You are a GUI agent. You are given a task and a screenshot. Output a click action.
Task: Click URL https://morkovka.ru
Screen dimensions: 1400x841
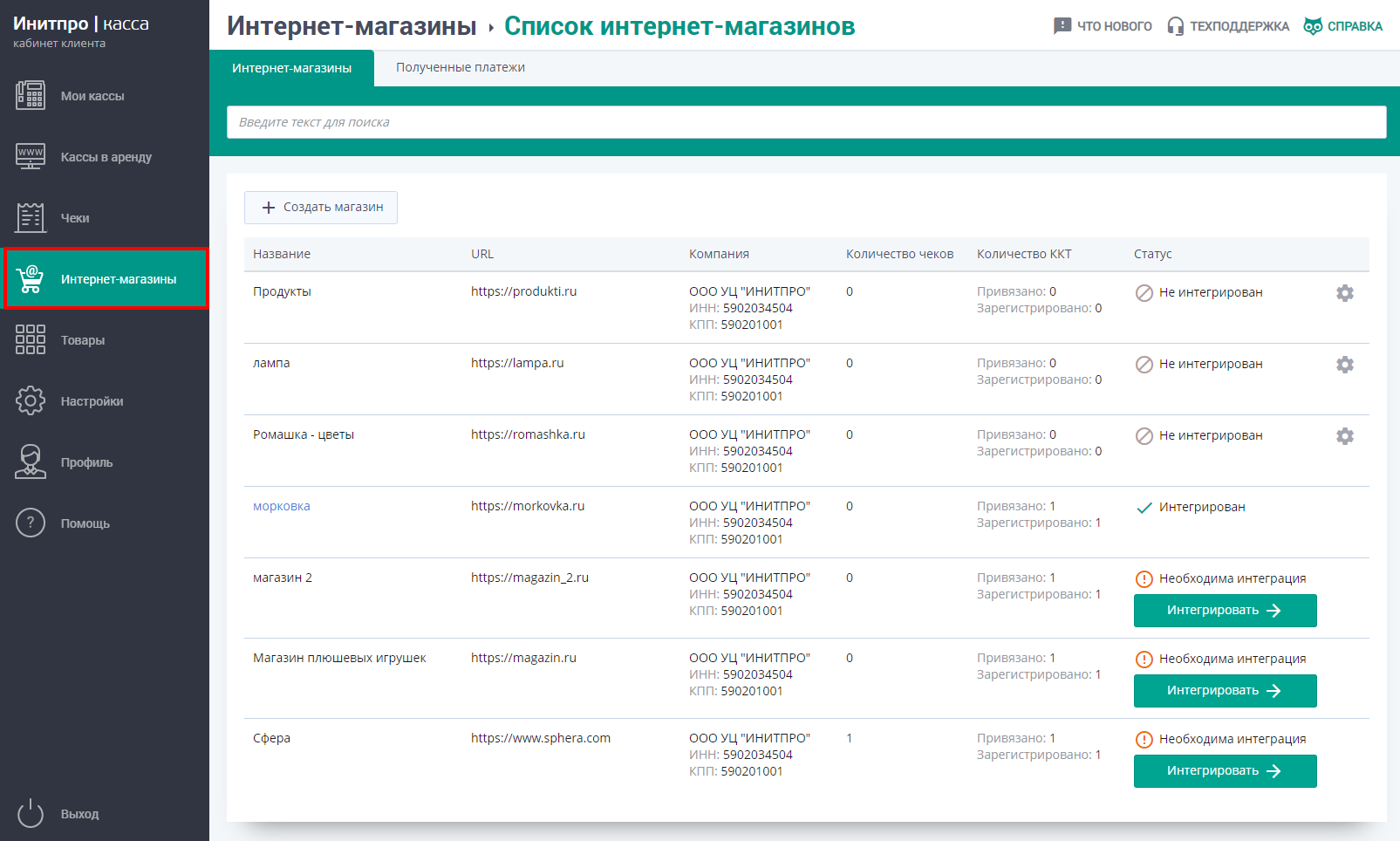528,506
